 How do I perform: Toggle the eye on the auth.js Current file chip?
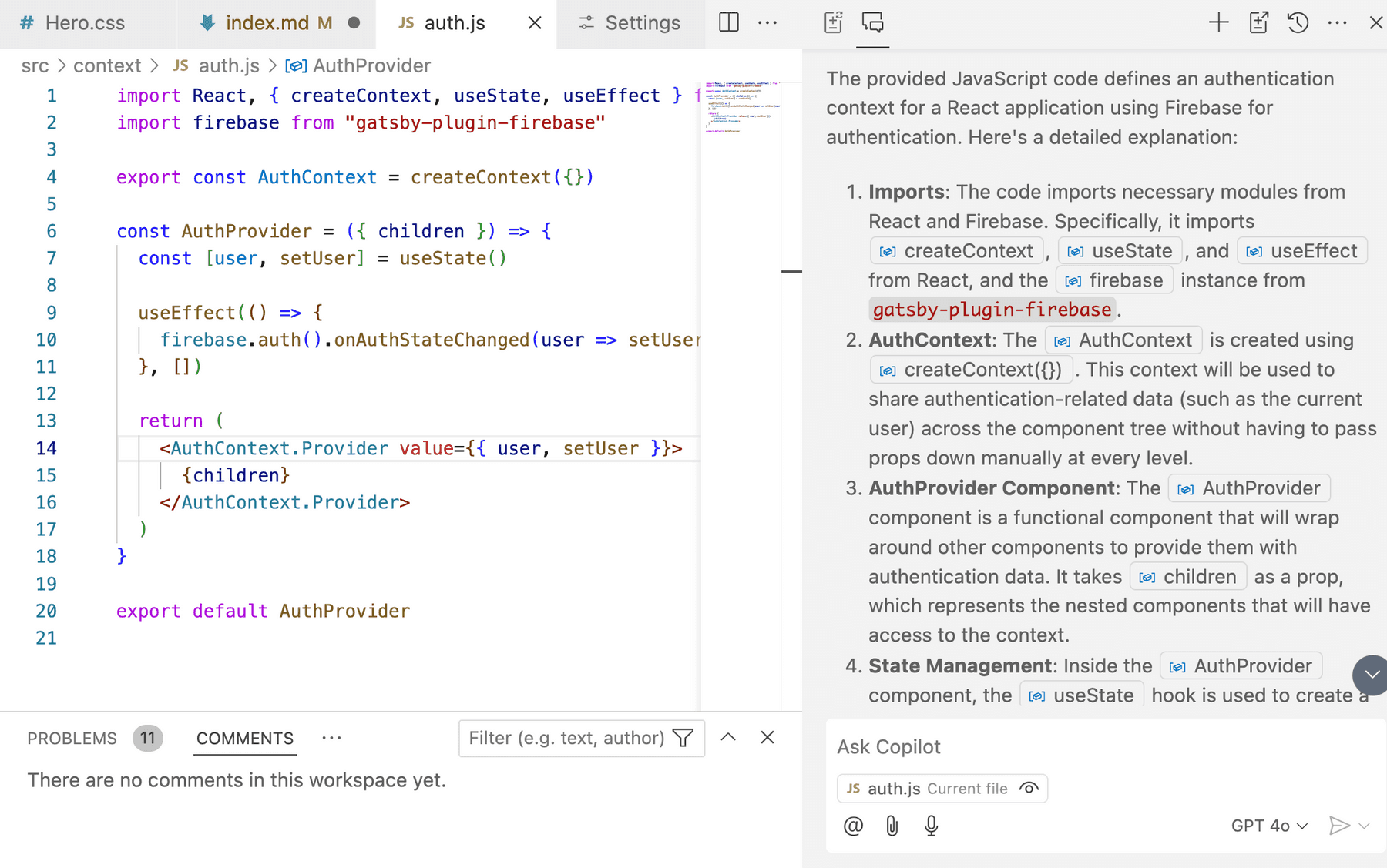[x=1029, y=788]
